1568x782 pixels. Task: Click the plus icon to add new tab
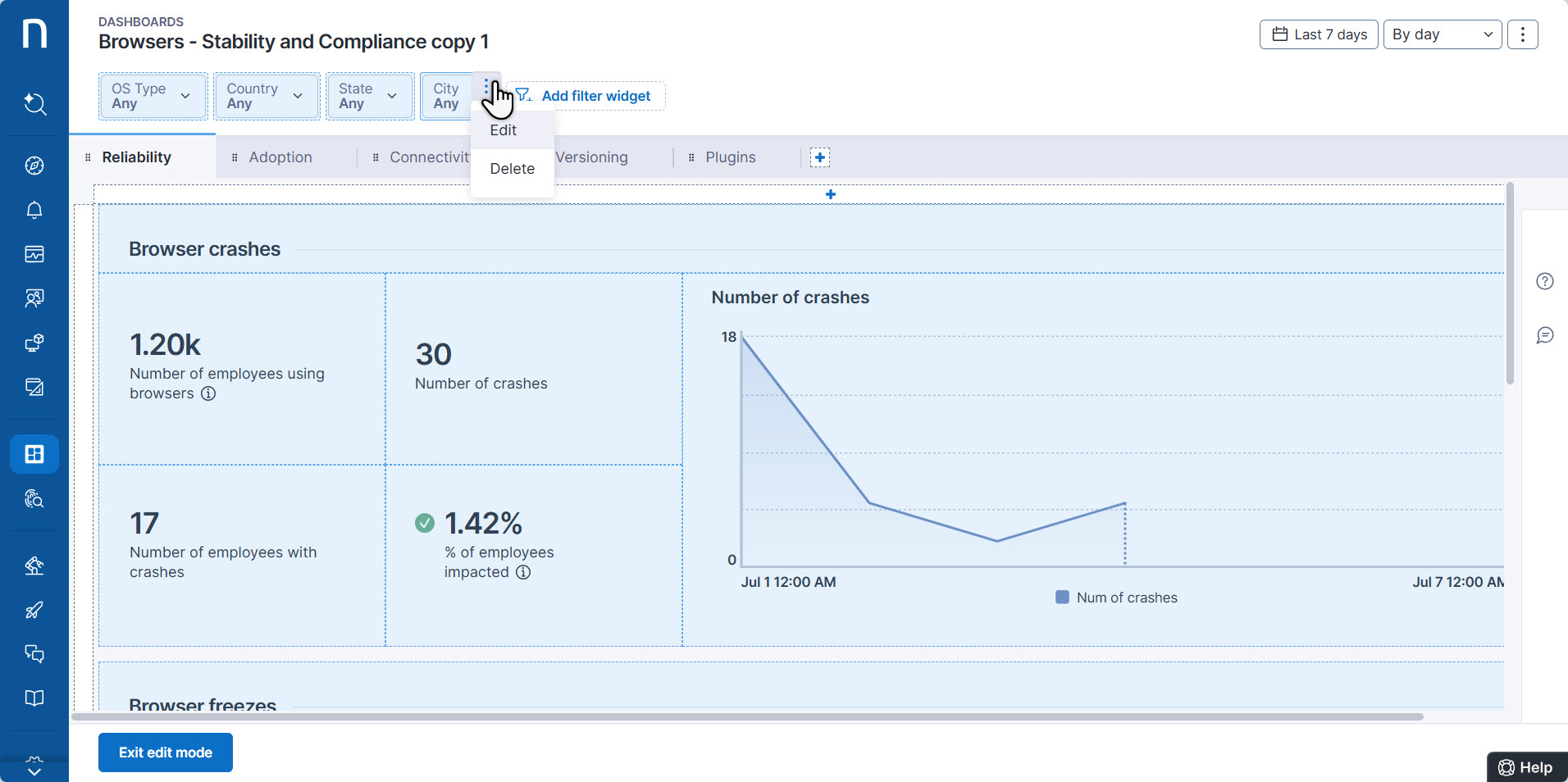pos(820,157)
